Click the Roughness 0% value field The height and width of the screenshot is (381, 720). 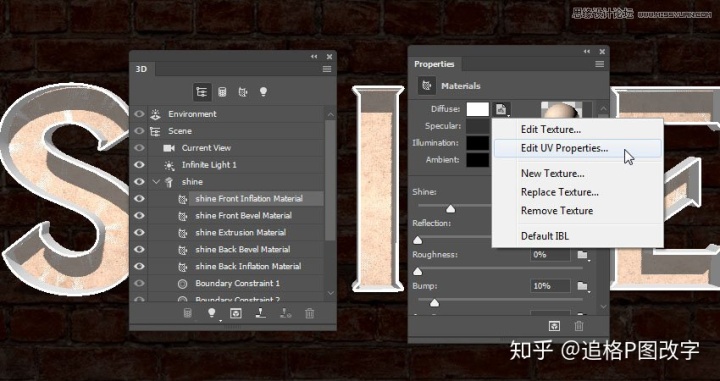point(550,255)
